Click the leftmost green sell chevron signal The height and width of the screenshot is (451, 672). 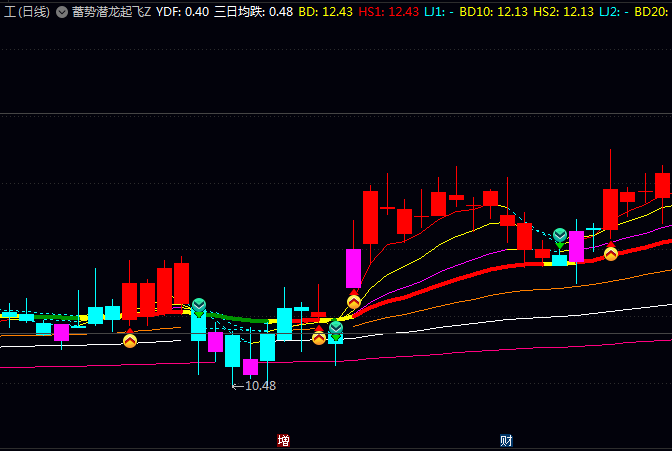199,307
